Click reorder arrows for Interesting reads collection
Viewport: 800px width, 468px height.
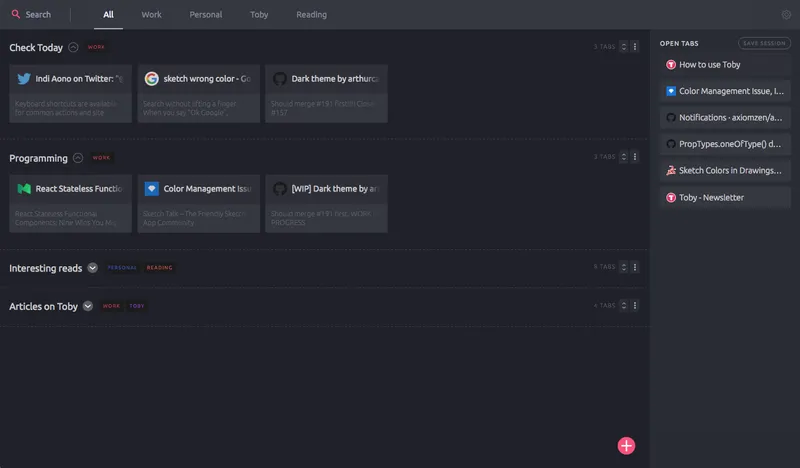[623, 267]
